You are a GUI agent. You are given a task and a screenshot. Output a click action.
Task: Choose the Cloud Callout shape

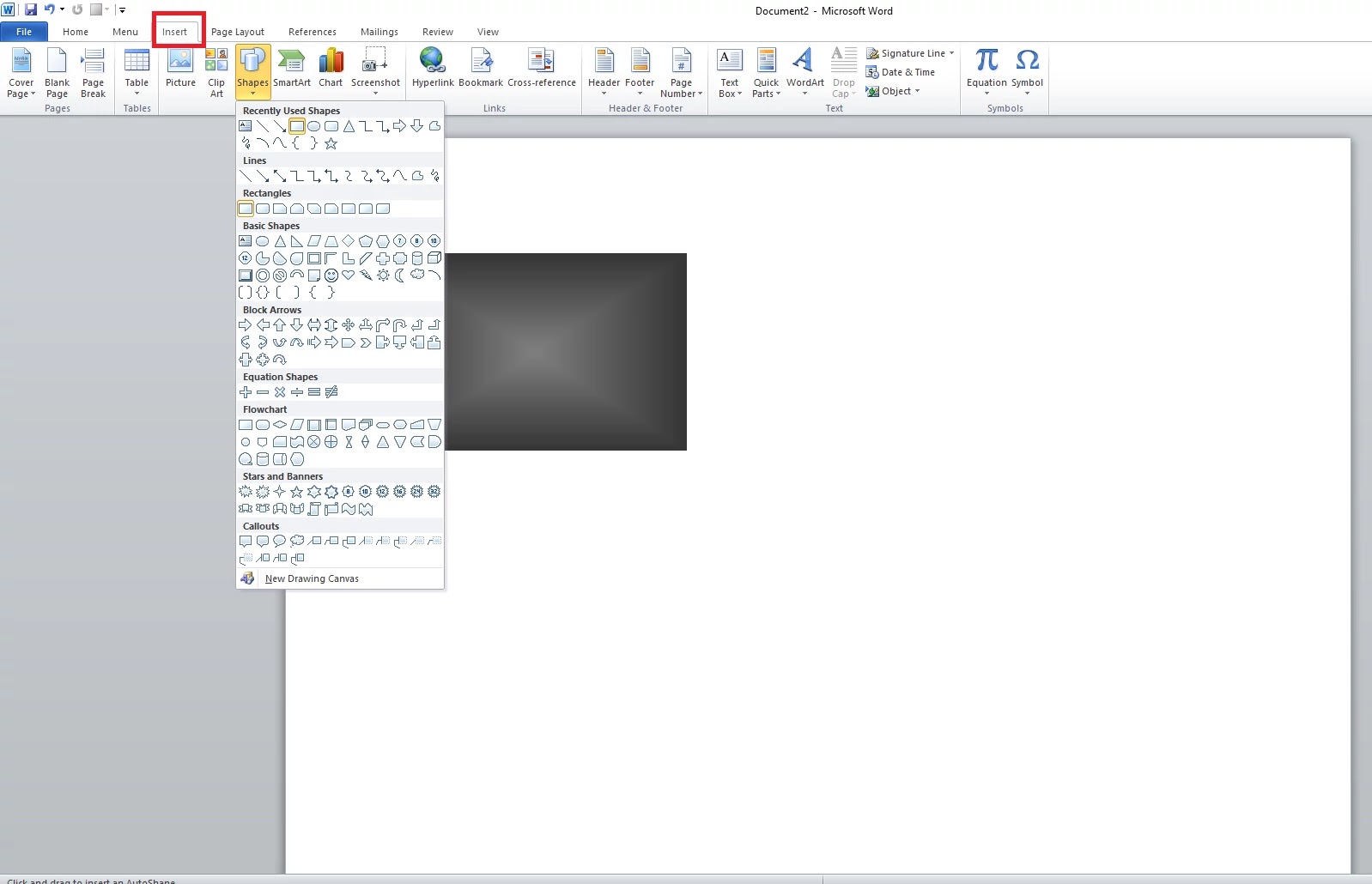[x=297, y=542]
